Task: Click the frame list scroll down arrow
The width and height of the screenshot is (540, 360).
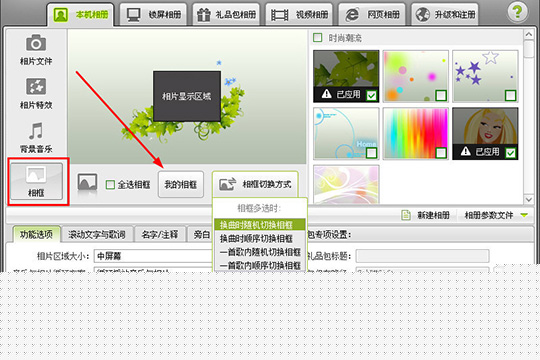Action: pyautogui.click(x=529, y=199)
